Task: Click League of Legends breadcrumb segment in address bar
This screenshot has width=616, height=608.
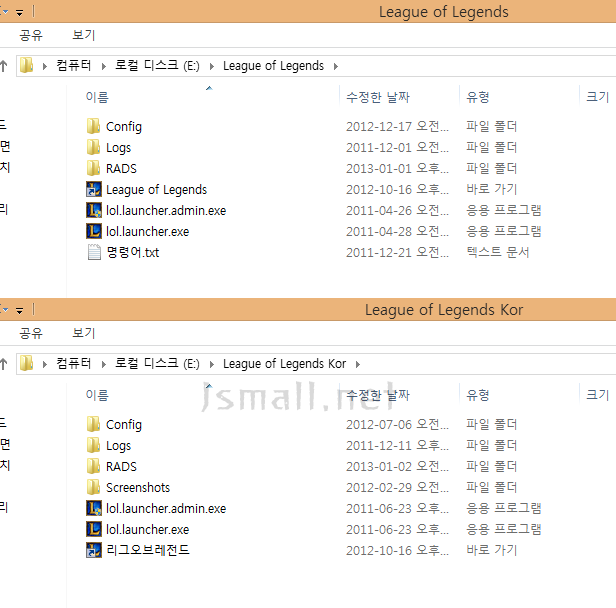Action: click(273, 66)
